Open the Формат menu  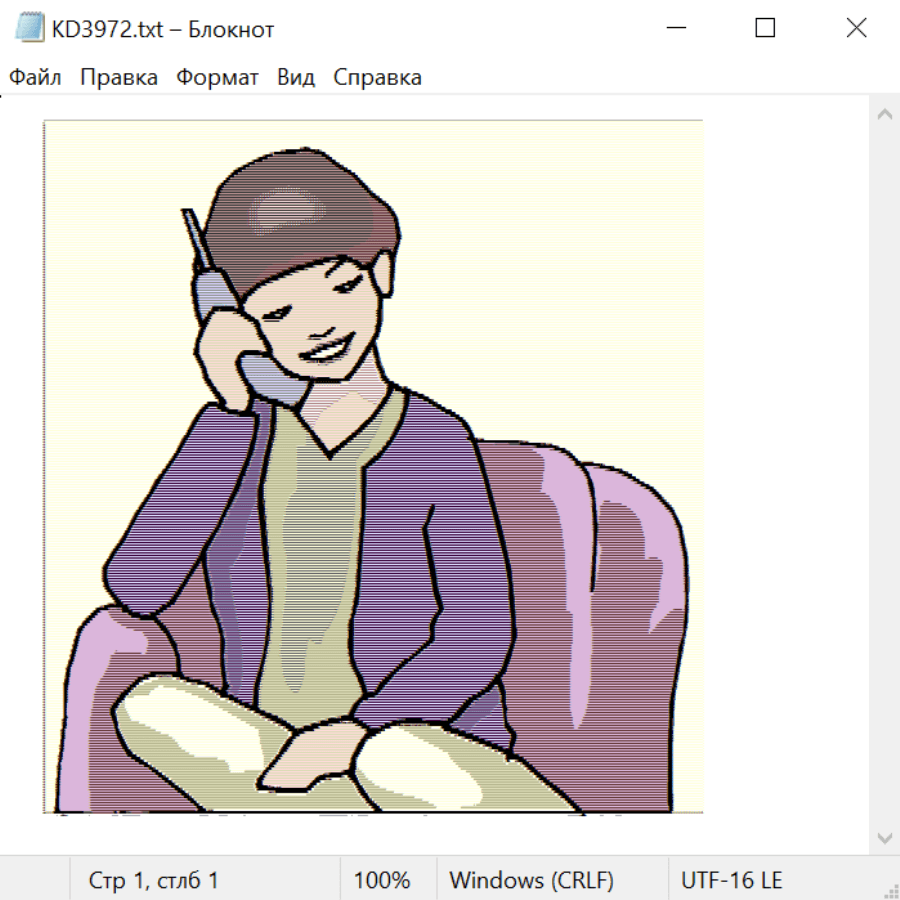217,77
